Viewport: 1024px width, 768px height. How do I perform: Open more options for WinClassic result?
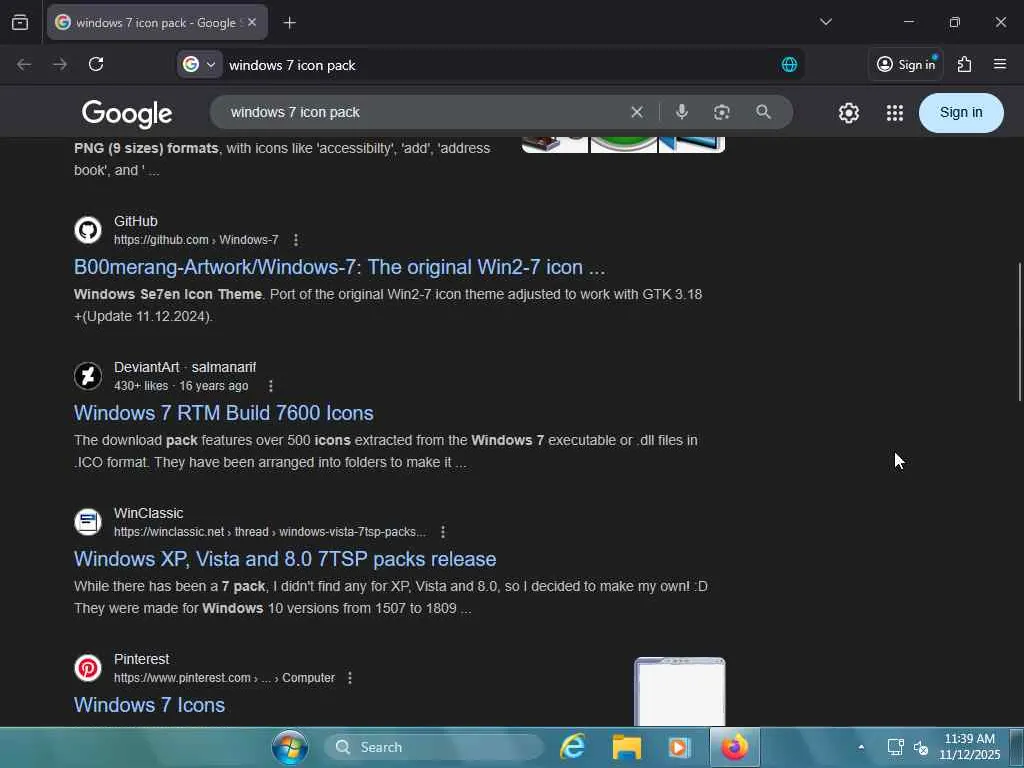pyautogui.click(x=443, y=532)
